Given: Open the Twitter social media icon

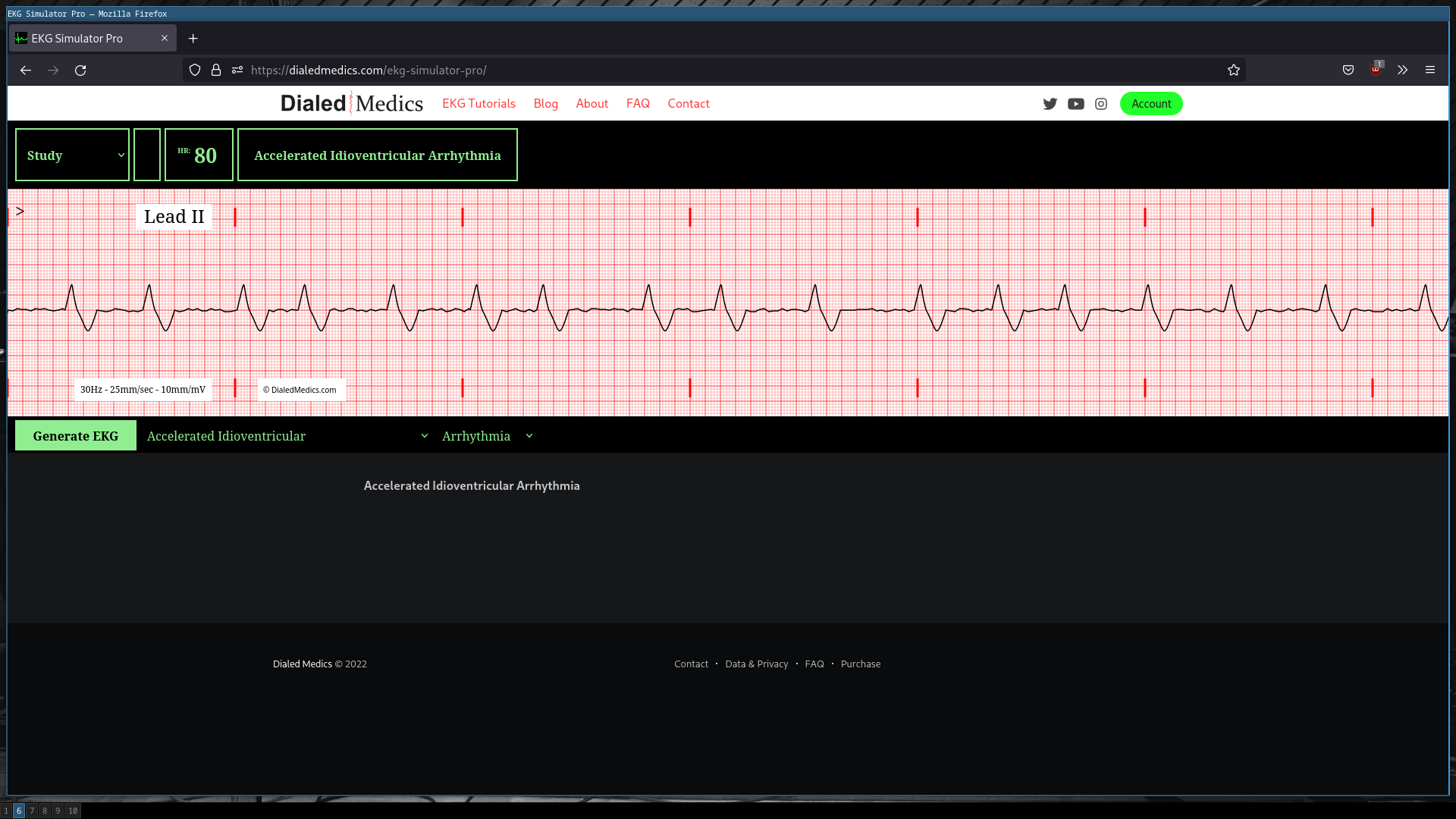Looking at the screenshot, I should (1050, 104).
